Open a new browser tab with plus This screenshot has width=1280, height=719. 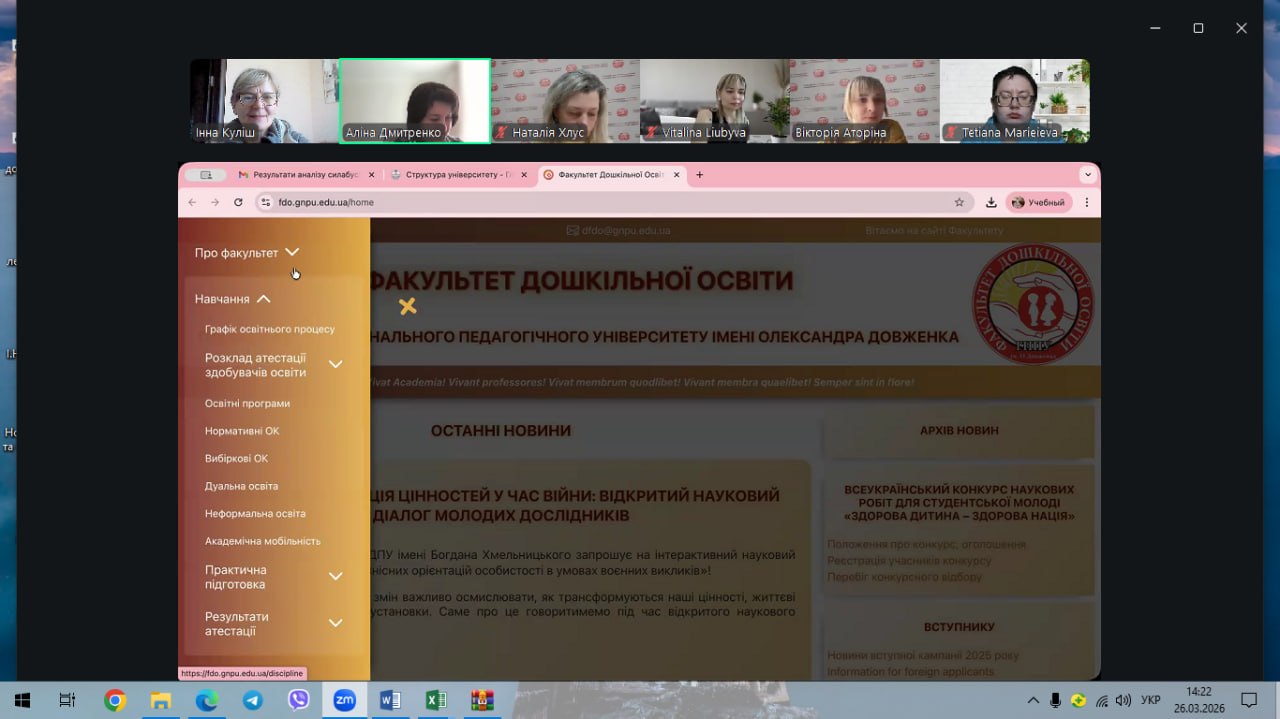pos(699,175)
